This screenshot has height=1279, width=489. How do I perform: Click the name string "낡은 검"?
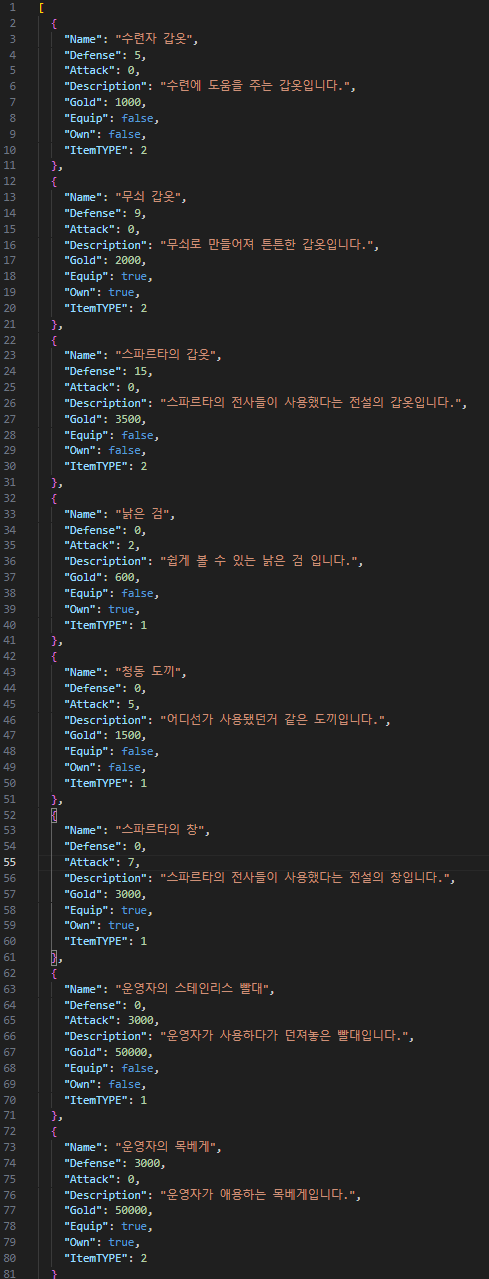[x=143, y=513]
